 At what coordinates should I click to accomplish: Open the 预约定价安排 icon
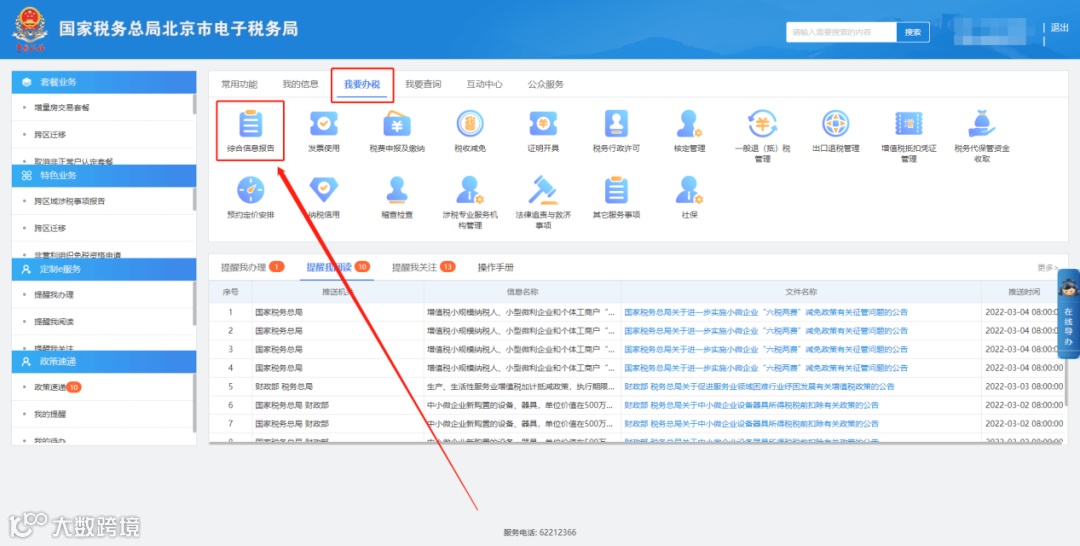(250, 198)
